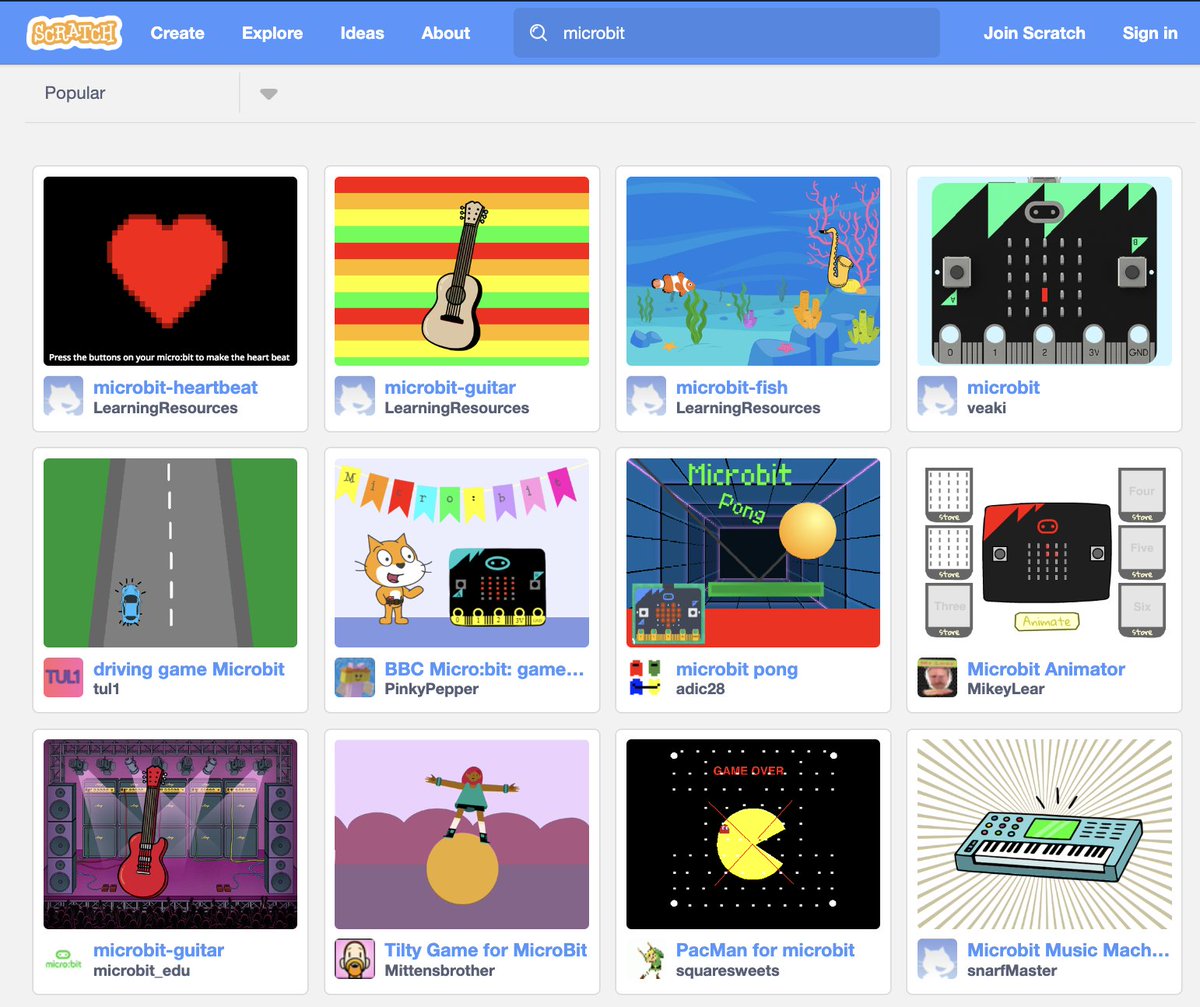Open MikeyLear's avatar icon
Image resolution: width=1200 pixels, height=1007 pixels.
937,678
